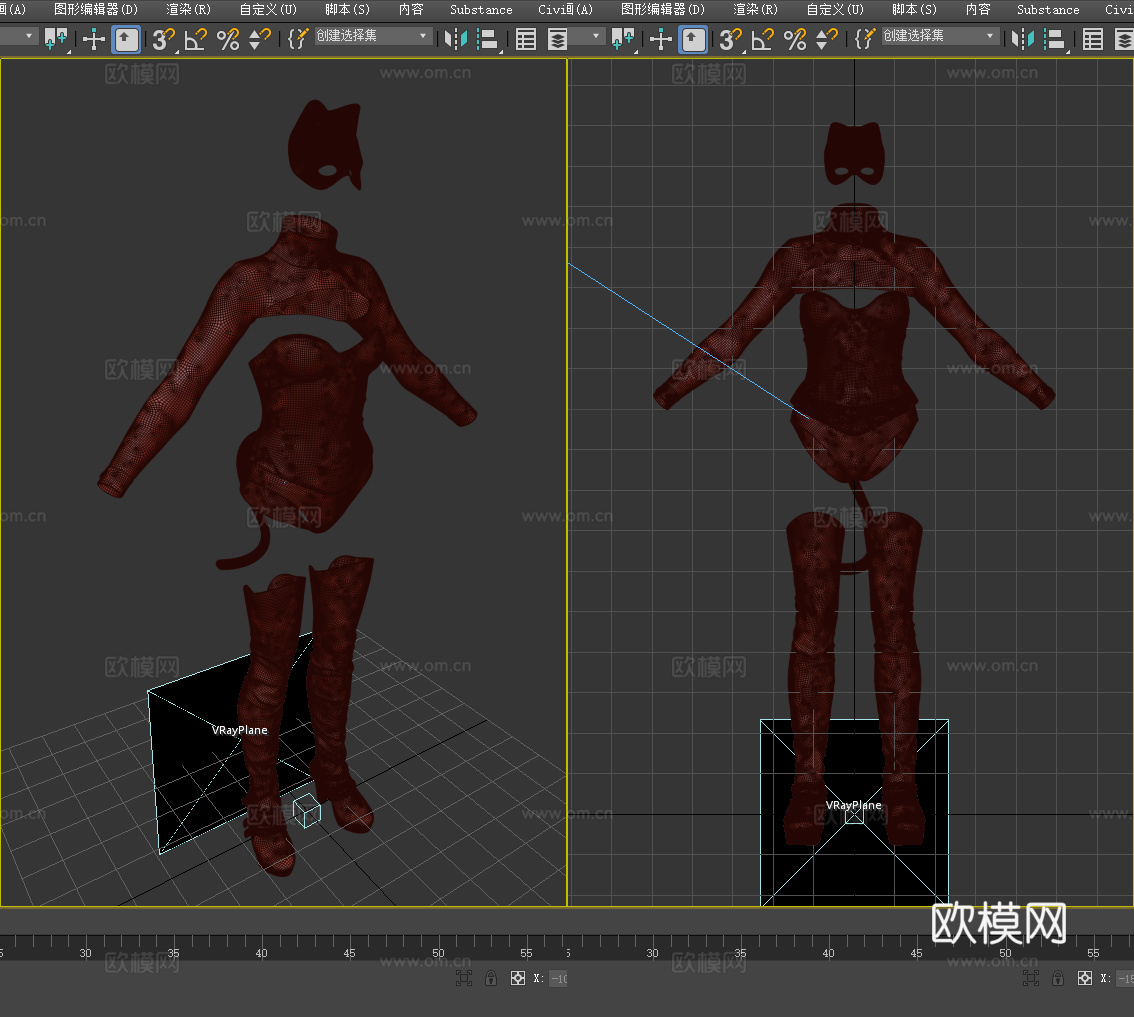Open 渲染(R) menu in left panel

(189, 9)
